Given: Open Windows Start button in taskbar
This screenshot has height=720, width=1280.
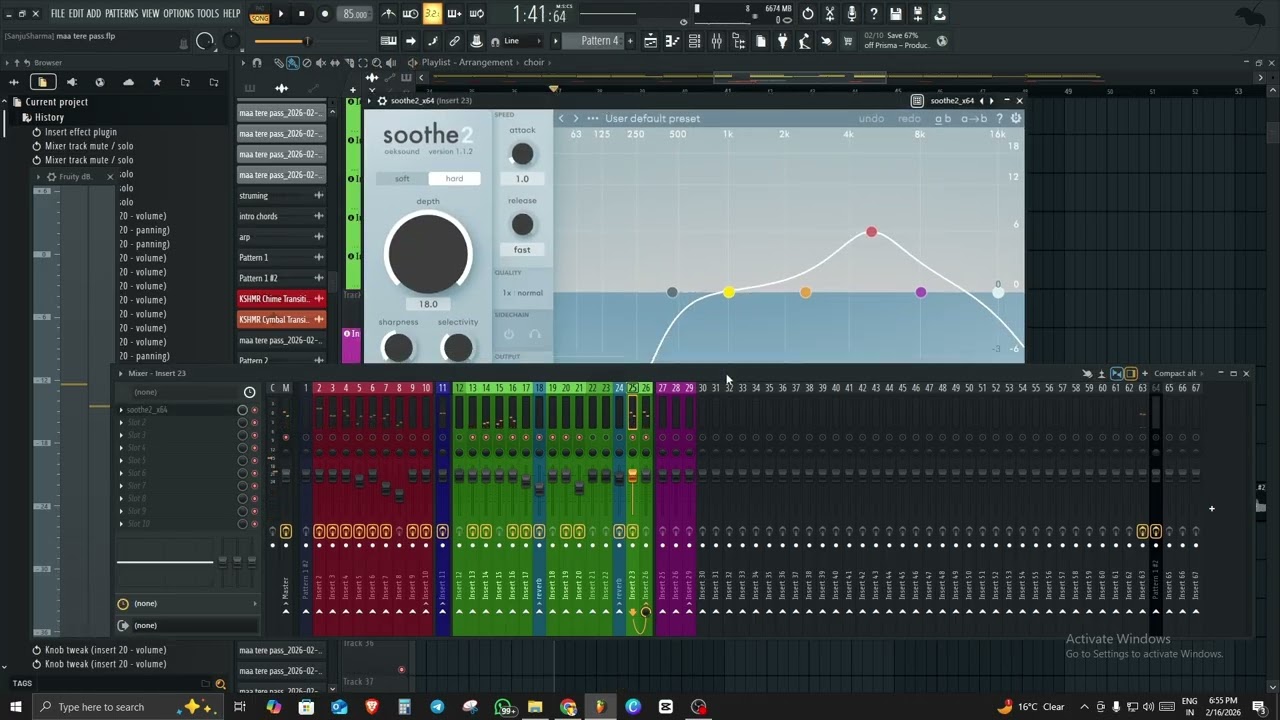Looking at the screenshot, I should click(15, 707).
